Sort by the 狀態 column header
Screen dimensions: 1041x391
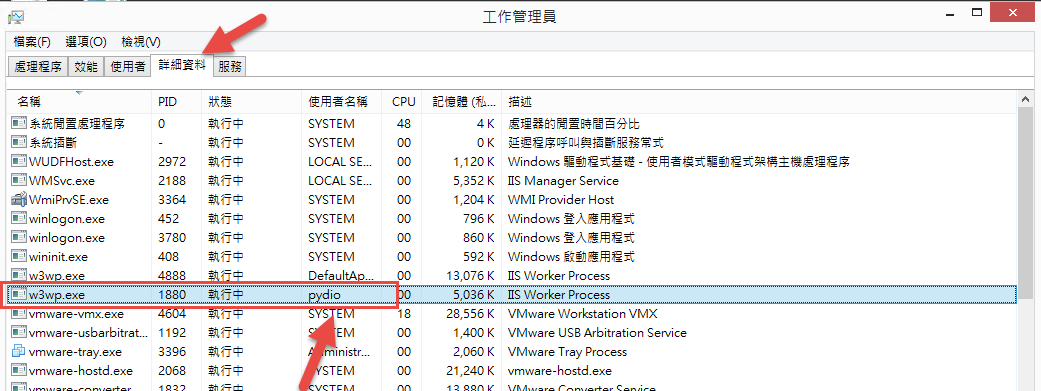(x=251, y=102)
